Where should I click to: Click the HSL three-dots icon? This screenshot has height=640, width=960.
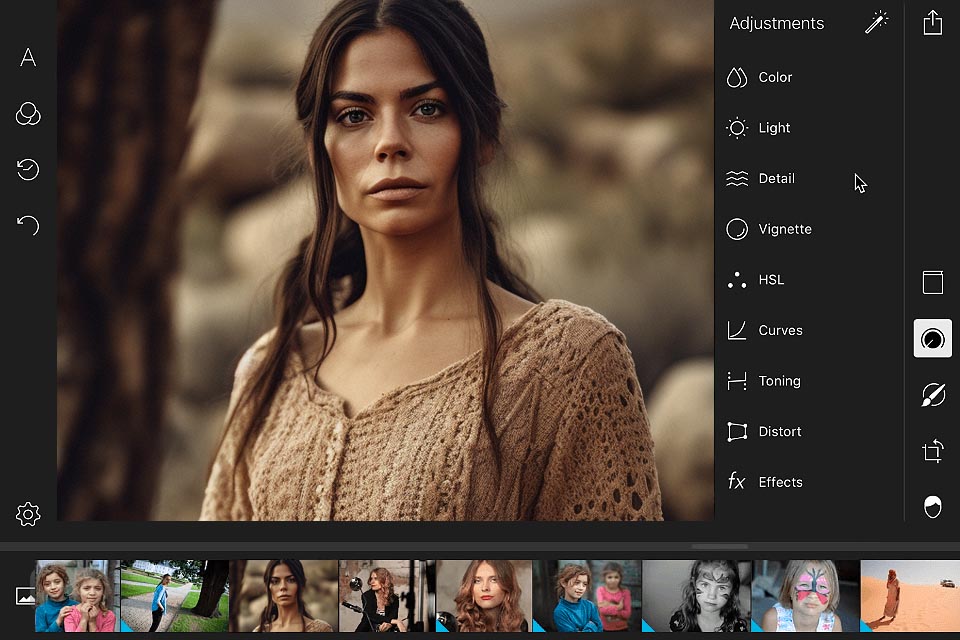737,280
